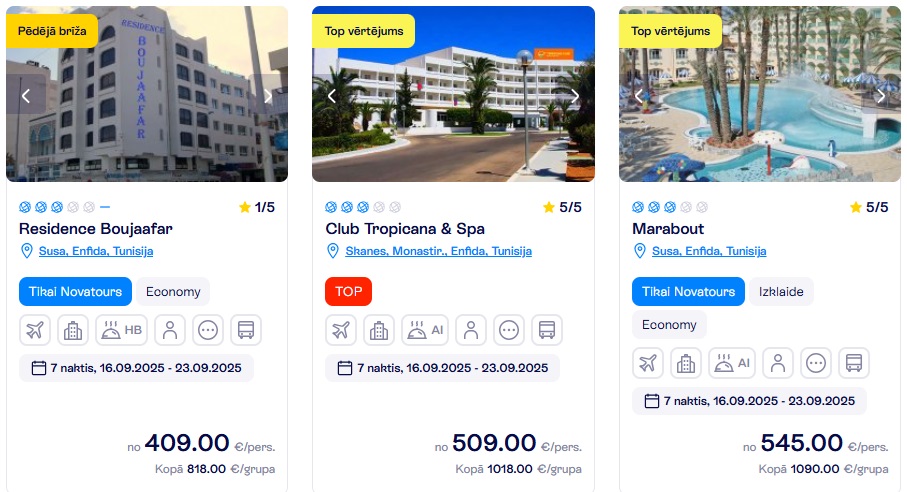Open the Susa, Enfida location link for Residence Boujaafar

pos(96,251)
